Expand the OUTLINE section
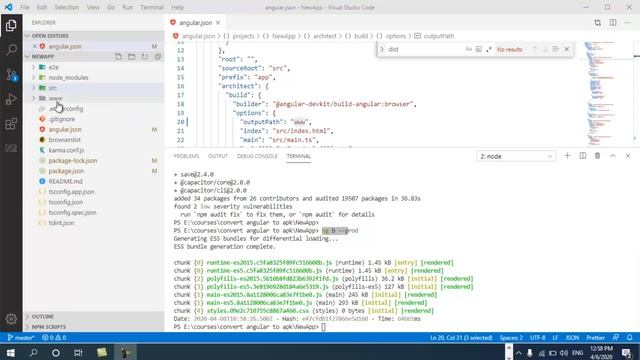 [94, 316]
